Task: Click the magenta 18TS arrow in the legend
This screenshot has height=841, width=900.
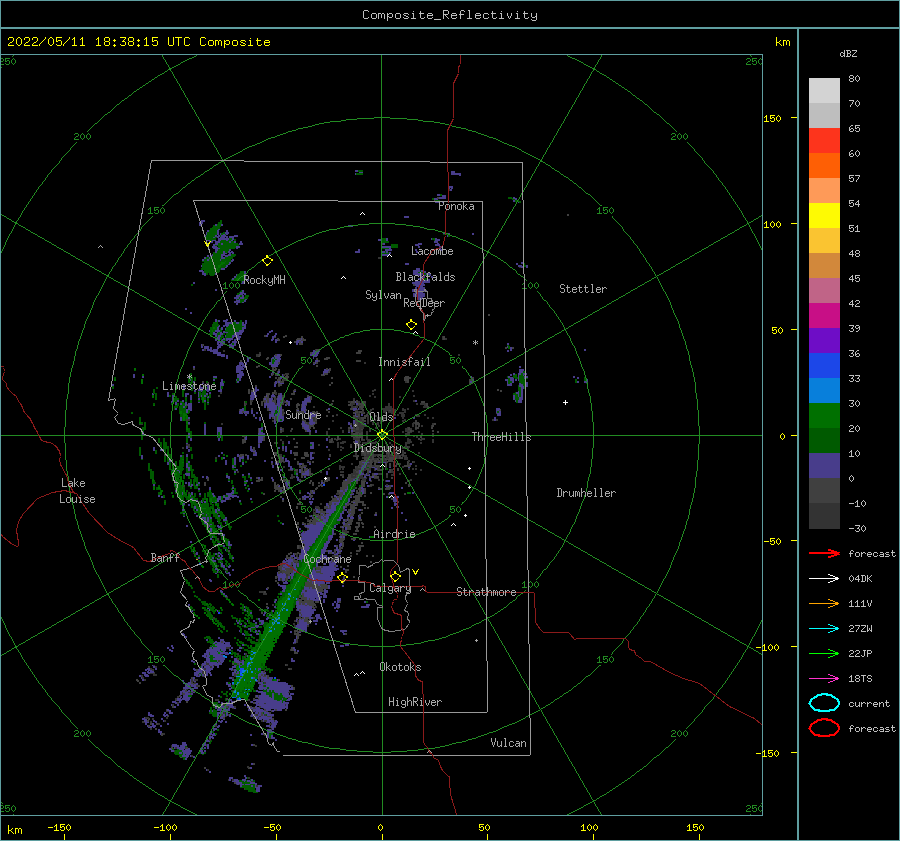Action: (x=824, y=679)
